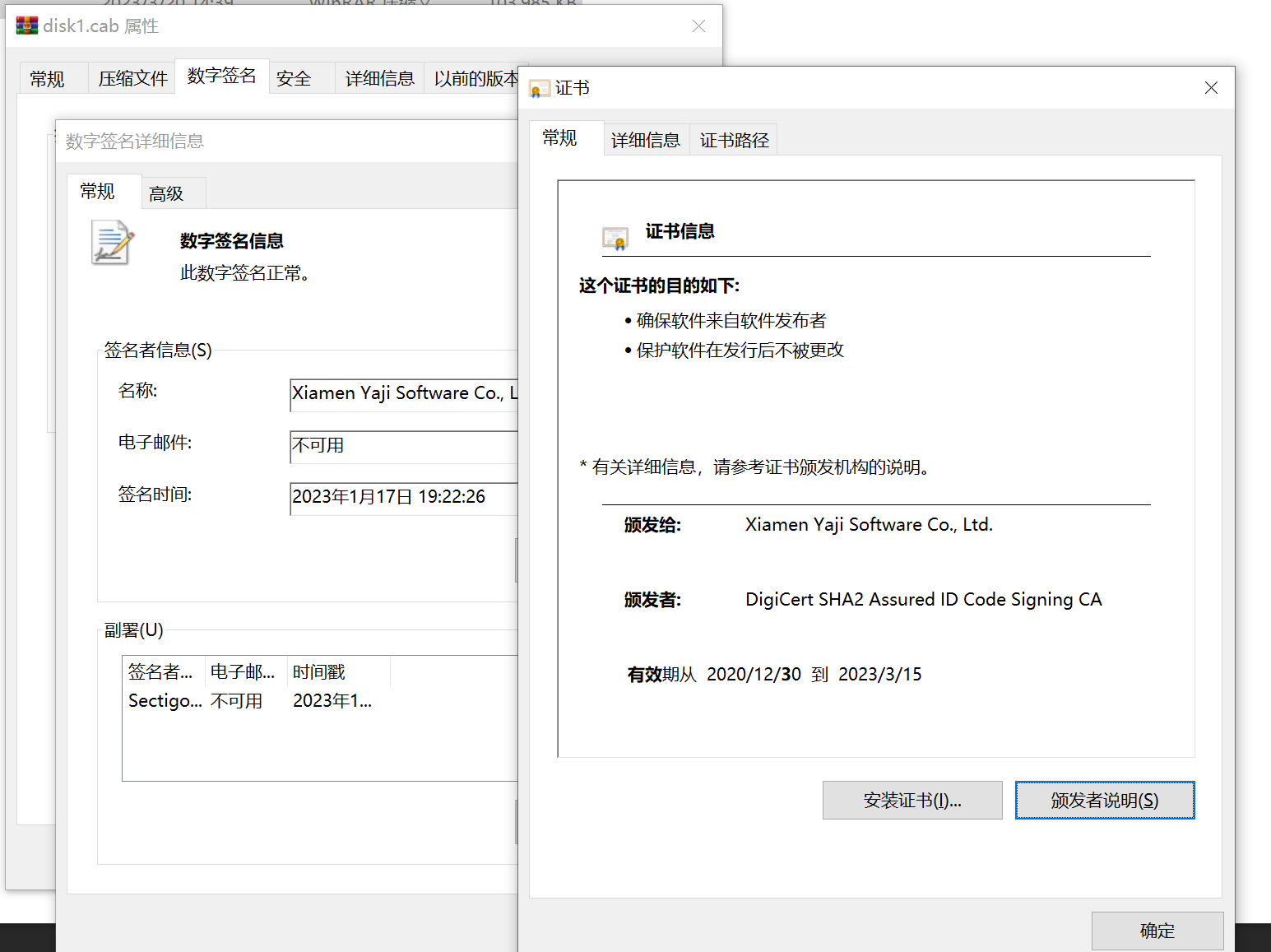Image resolution: width=1271 pixels, height=952 pixels.
Task: Click the issuer DigiCert SHA2 Assured ID Code Signing CA
Action: point(923,600)
